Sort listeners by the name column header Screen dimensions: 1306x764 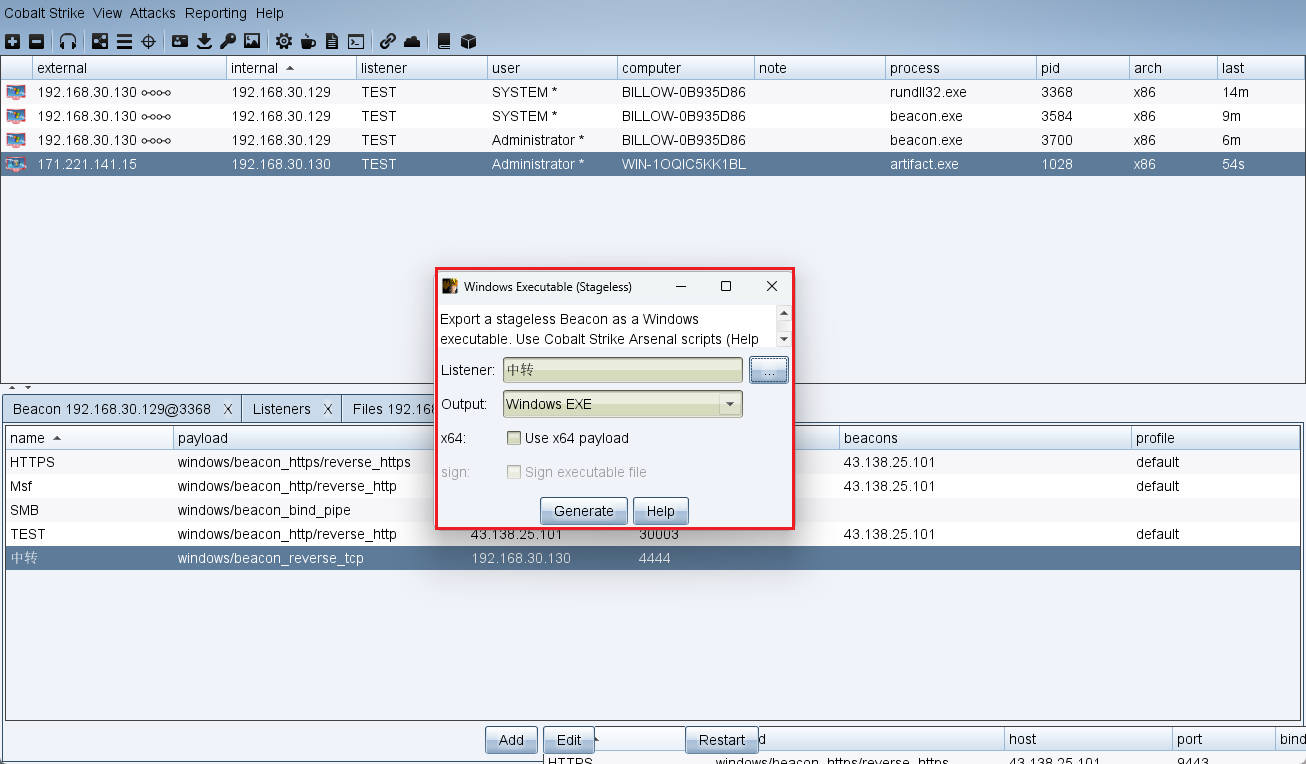coord(89,438)
